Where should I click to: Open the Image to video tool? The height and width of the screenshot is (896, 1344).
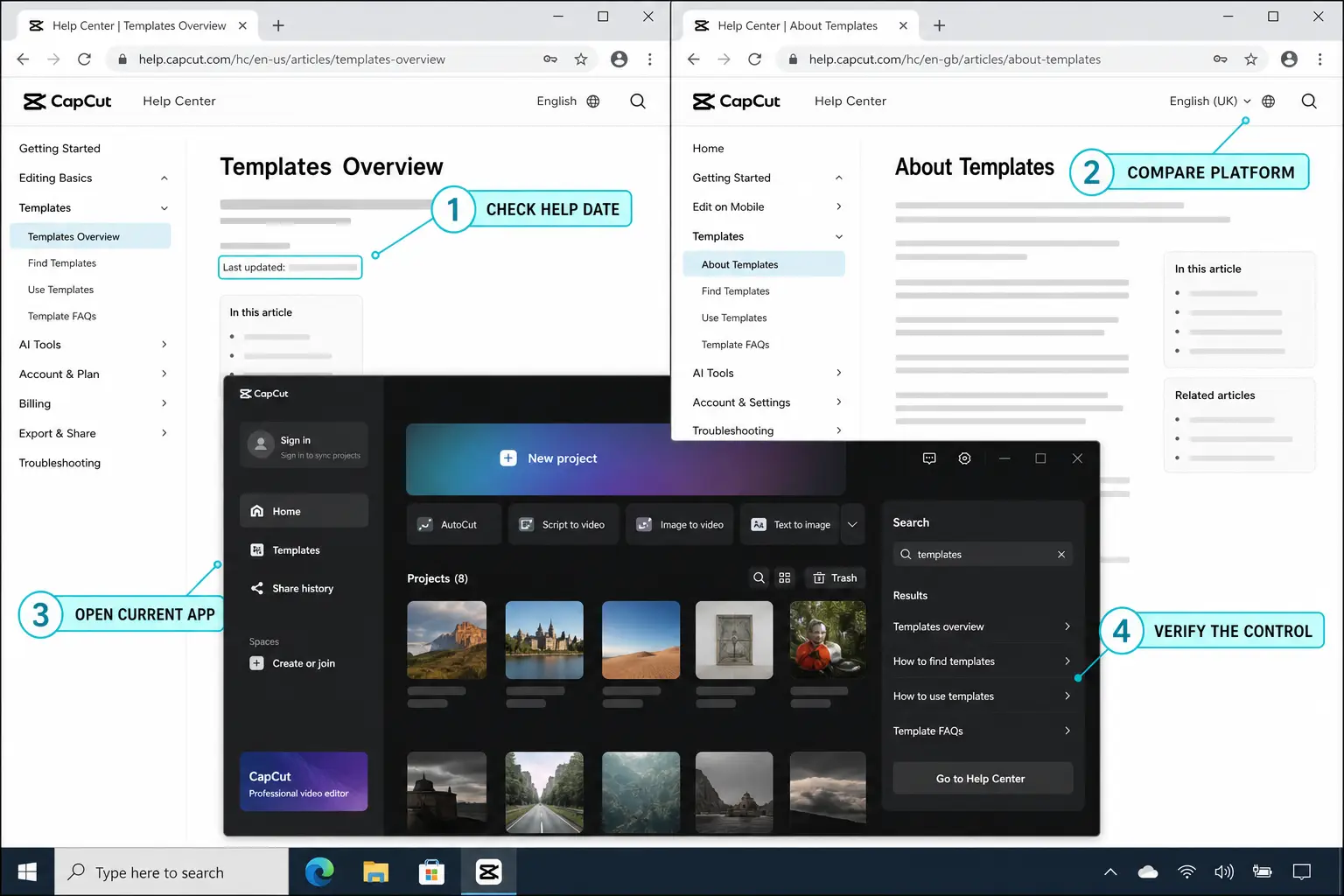click(x=680, y=524)
